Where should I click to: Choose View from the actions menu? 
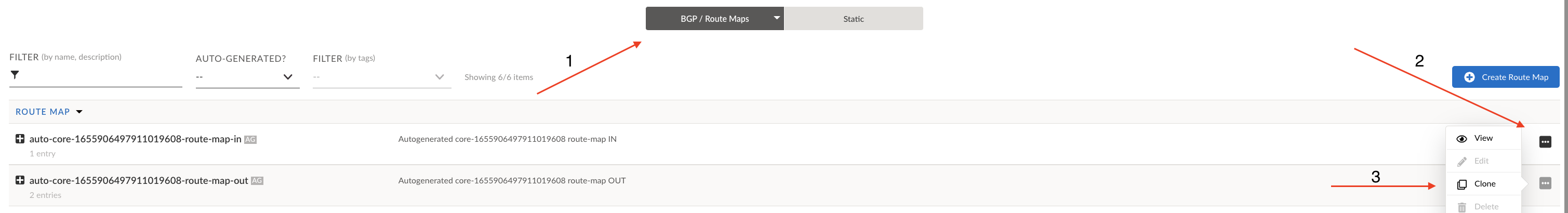pyautogui.click(x=1483, y=138)
